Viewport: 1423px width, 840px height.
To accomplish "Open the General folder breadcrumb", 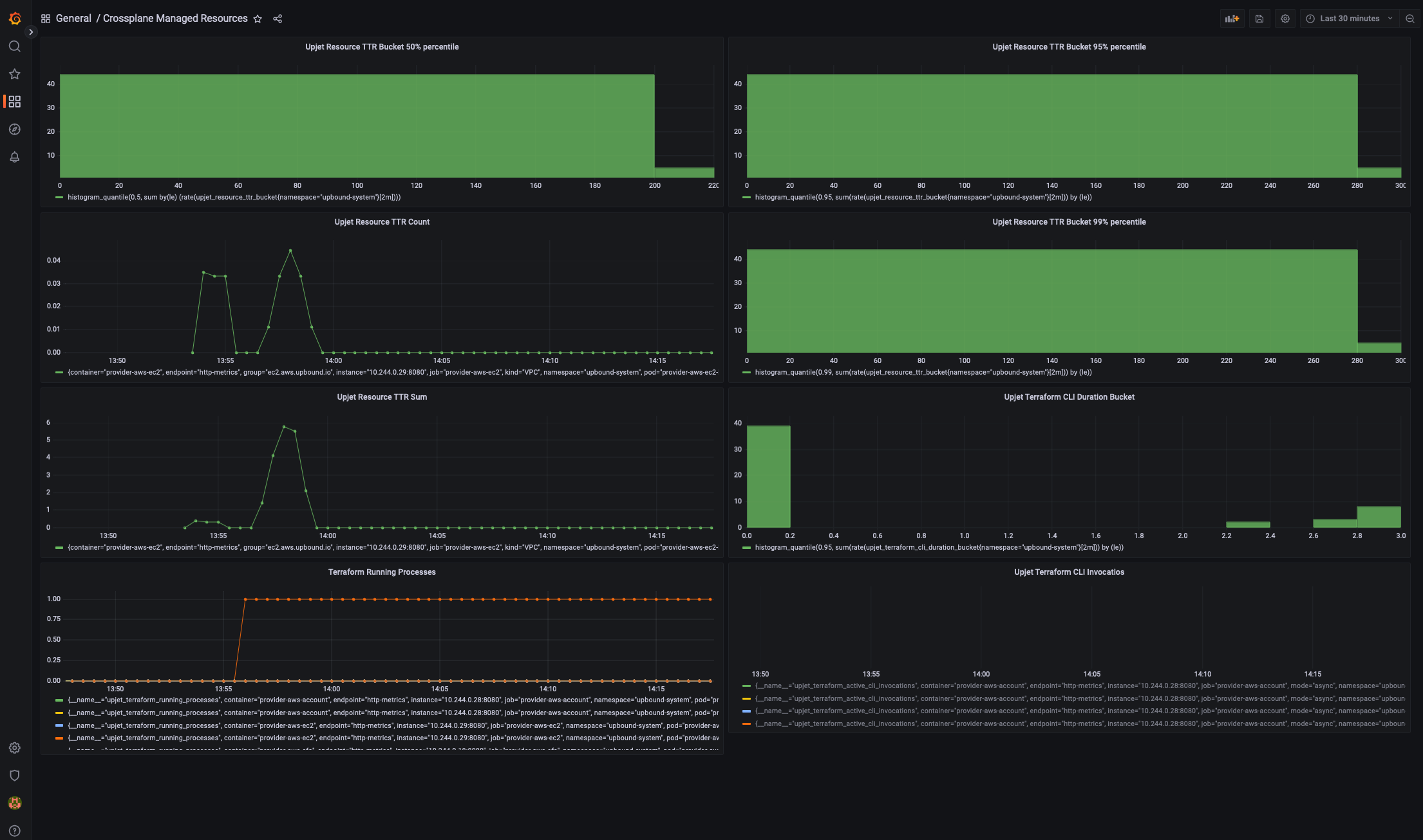I will (73, 19).
